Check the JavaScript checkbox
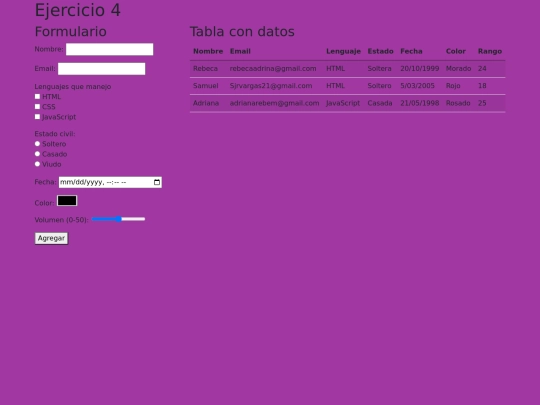540x405 pixels. tap(37, 116)
